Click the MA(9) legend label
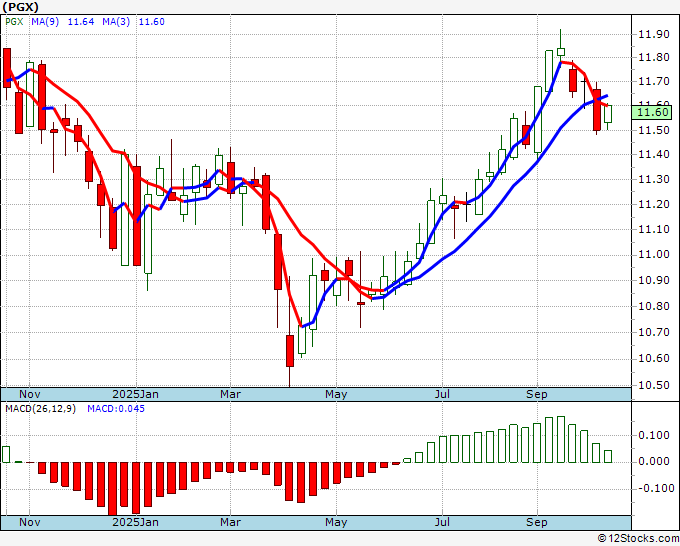 [45, 22]
